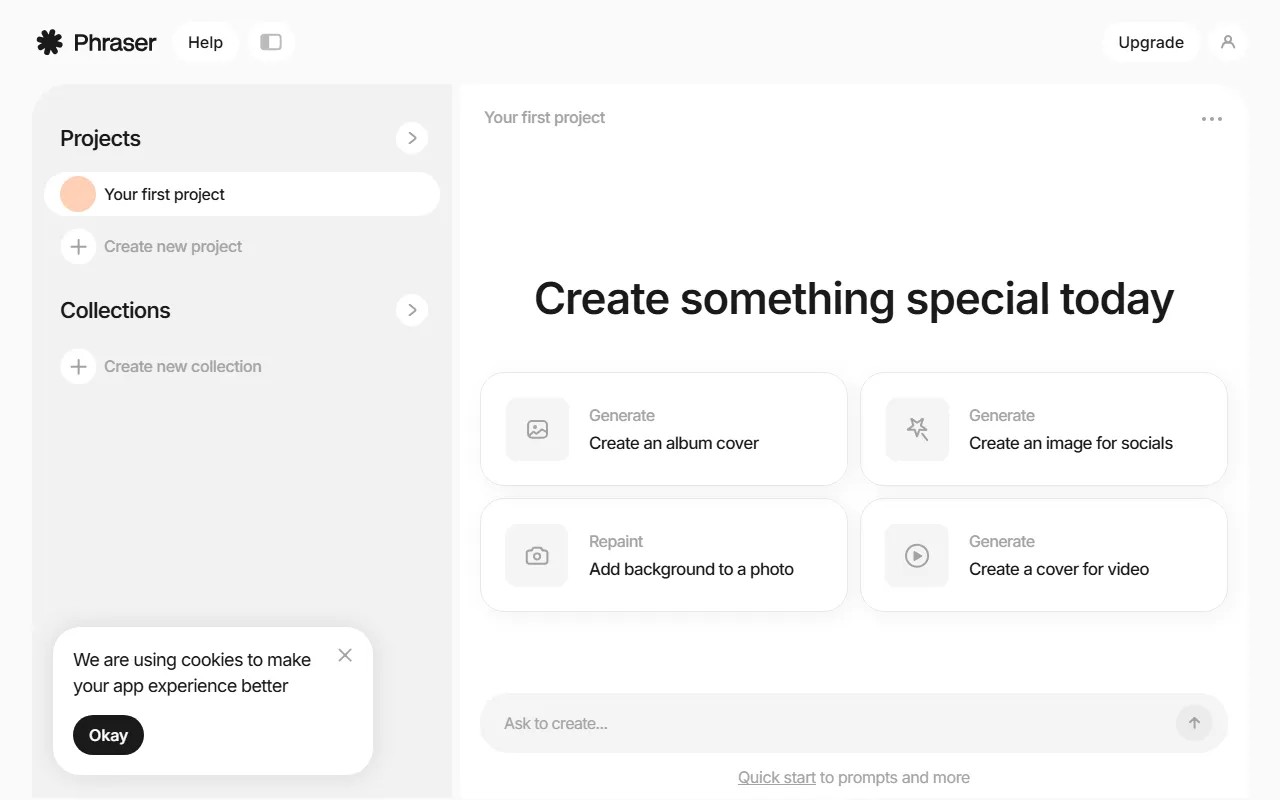Submit prompt with the arrow icon
Image resolution: width=1280 pixels, height=800 pixels.
(x=1194, y=722)
